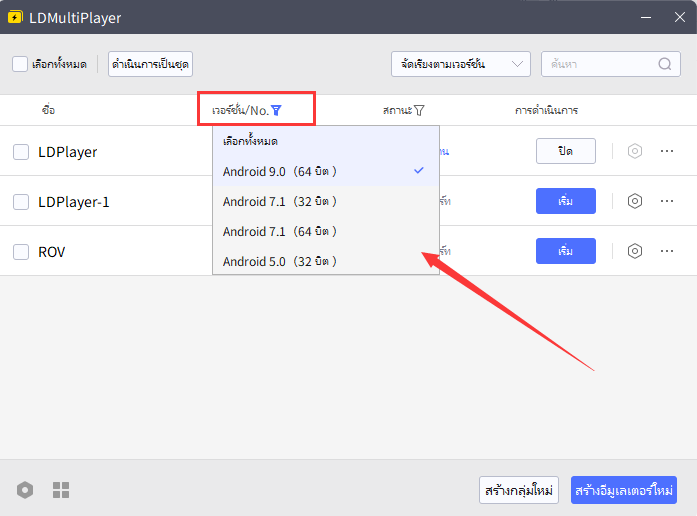697x516 pixels.
Task: Click the operations column header
Action: pyautogui.click(x=546, y=110)
